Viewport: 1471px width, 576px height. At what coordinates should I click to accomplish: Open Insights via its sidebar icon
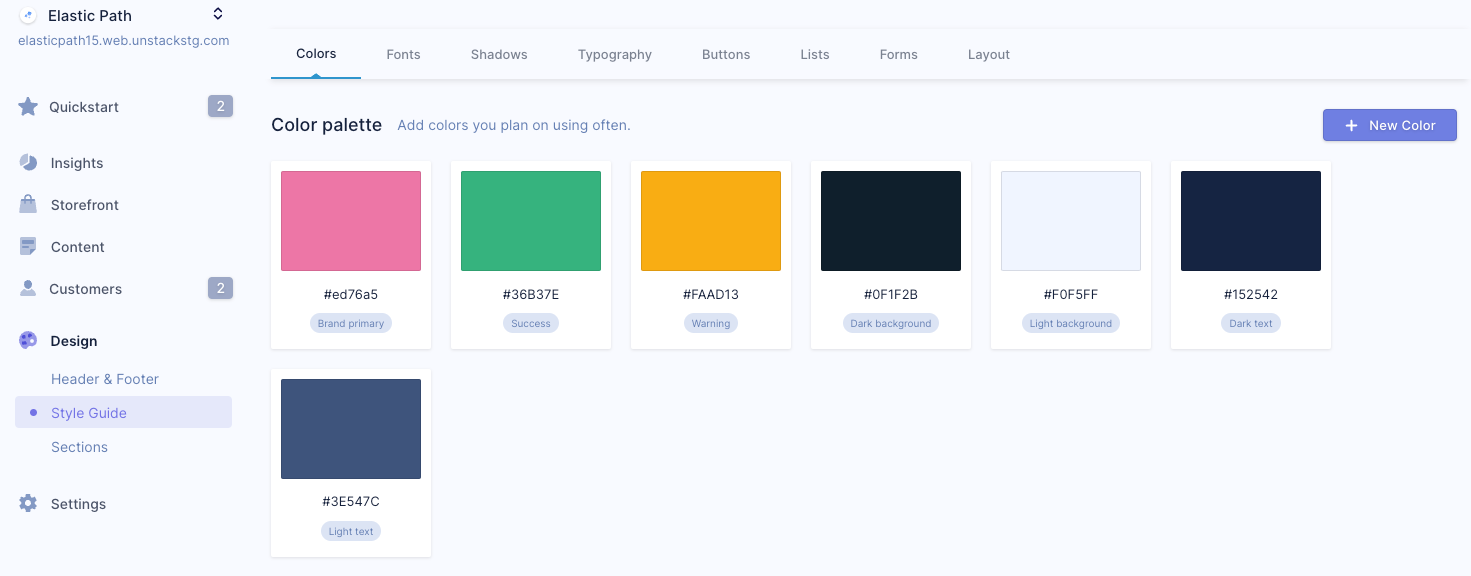28,162
